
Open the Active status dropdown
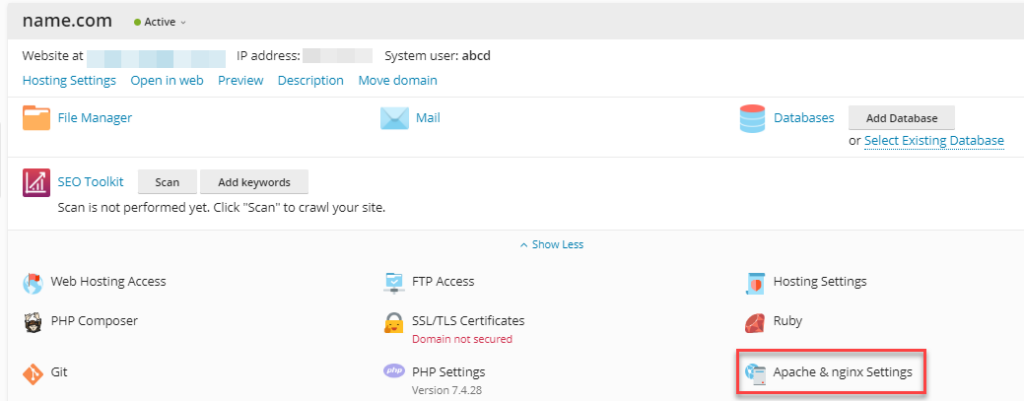point(160,22)
